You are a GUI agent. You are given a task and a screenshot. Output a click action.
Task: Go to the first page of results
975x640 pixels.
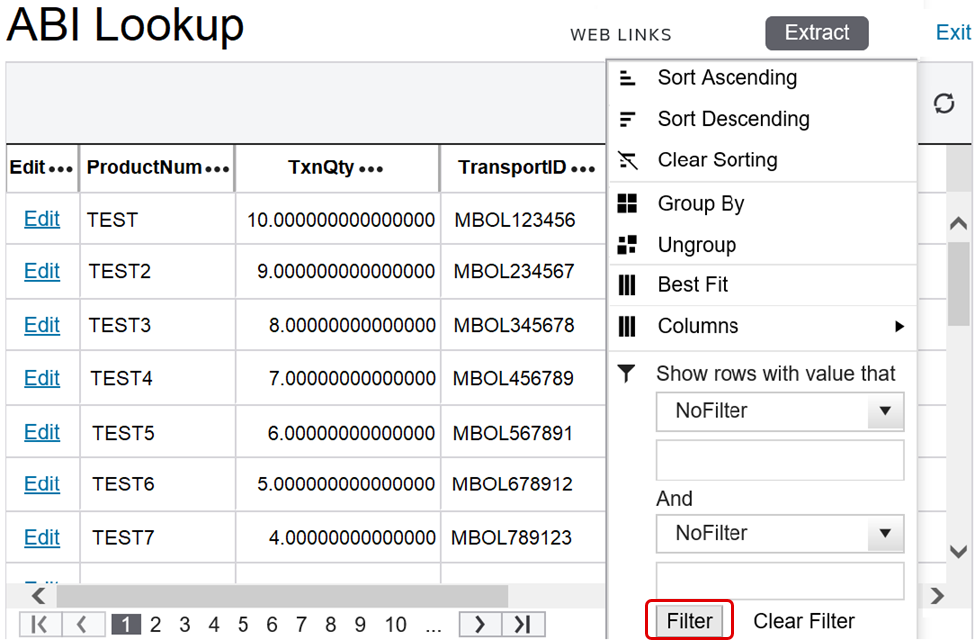pyautogui.click(x=40, y=625)
